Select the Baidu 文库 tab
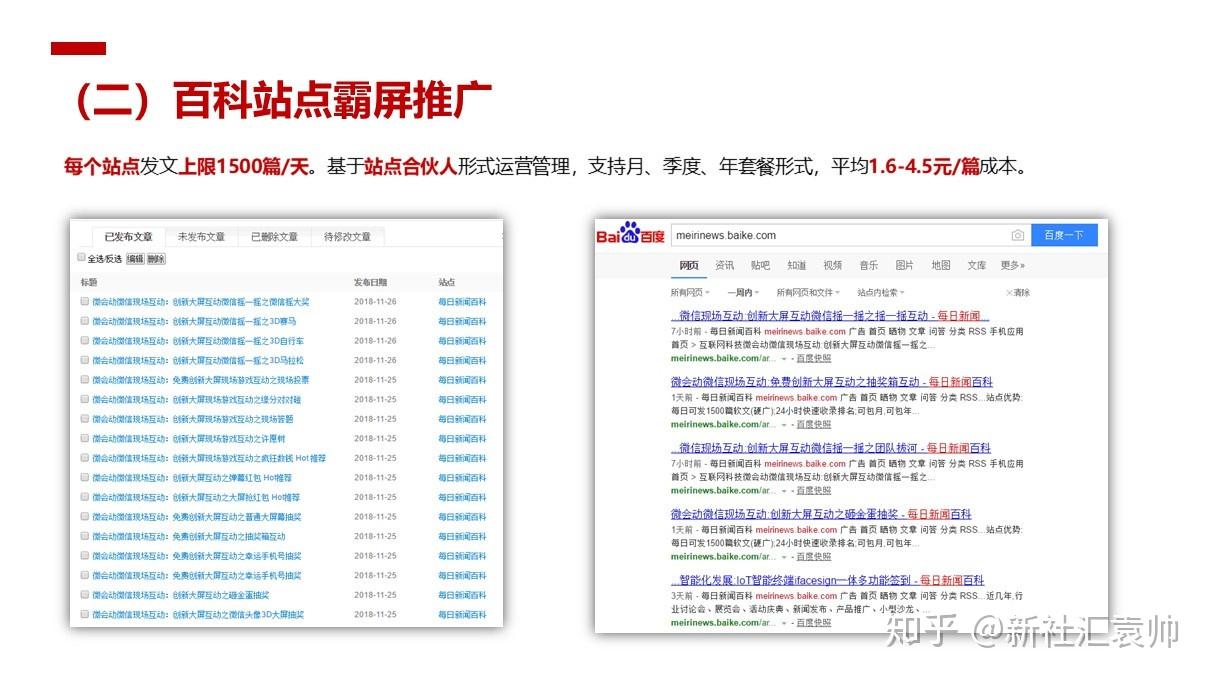1210x680 pixels. (976, 265)
